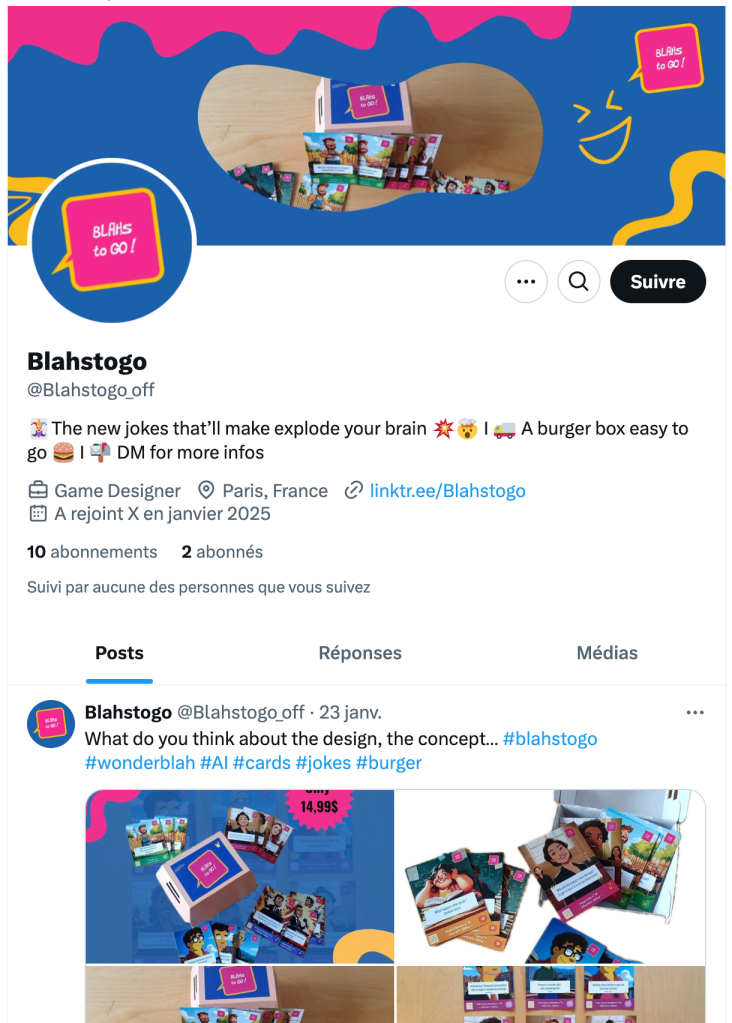View the 2 abonnés followers list
Image resolution: width=732 pixels, height=1023 pixels.
tap(222, 552)
